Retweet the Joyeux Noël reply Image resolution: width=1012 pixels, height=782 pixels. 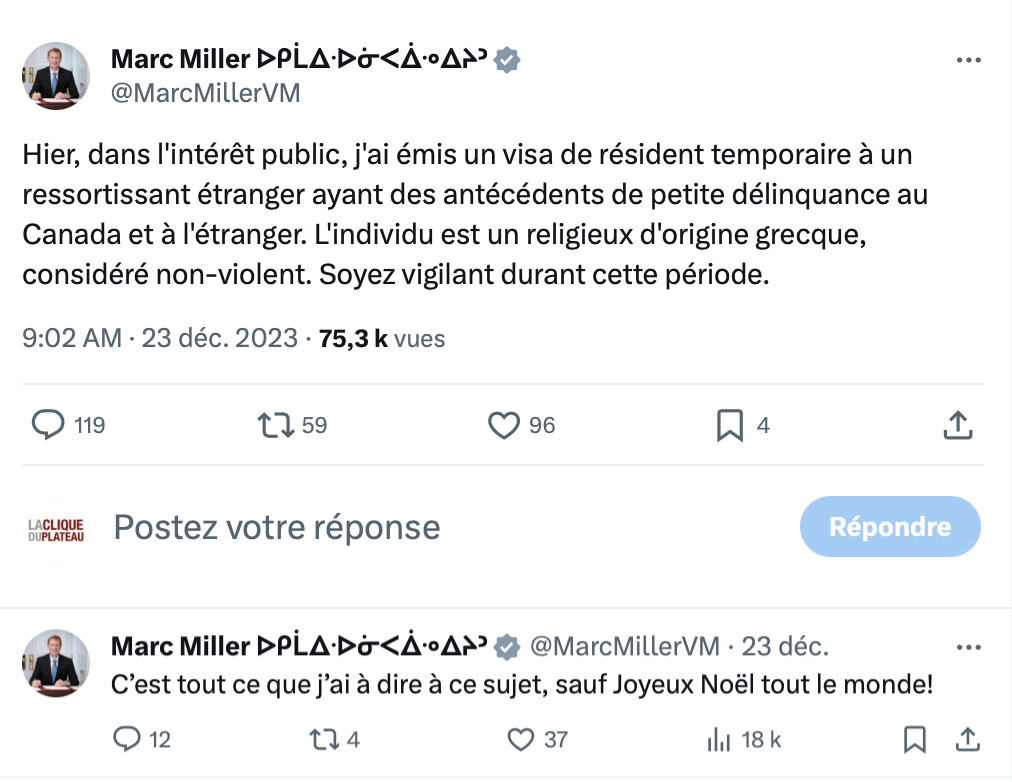click(x=324, y=739)
